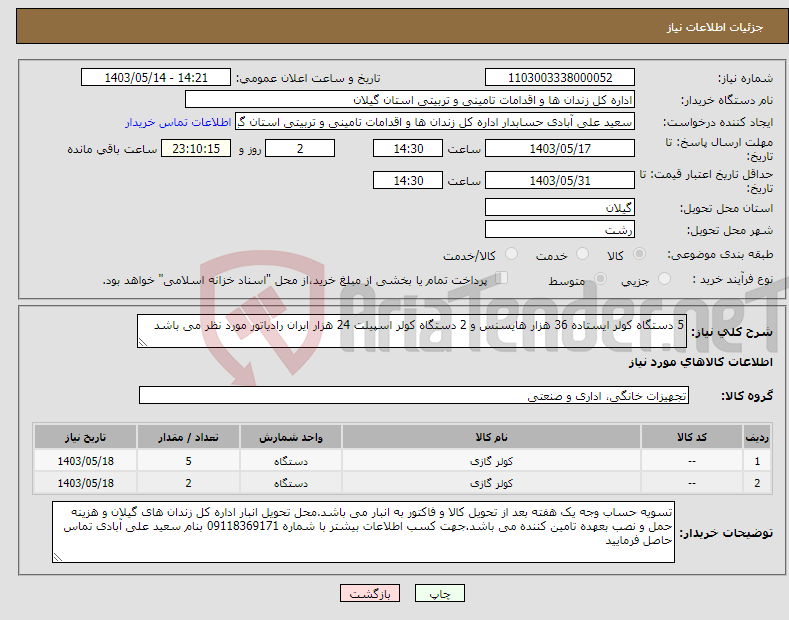Viewport: 789px width, 620px height.
Task: Click the اطلاعات کالاهای مورد نیاز heading
Action: coord(700,362)
